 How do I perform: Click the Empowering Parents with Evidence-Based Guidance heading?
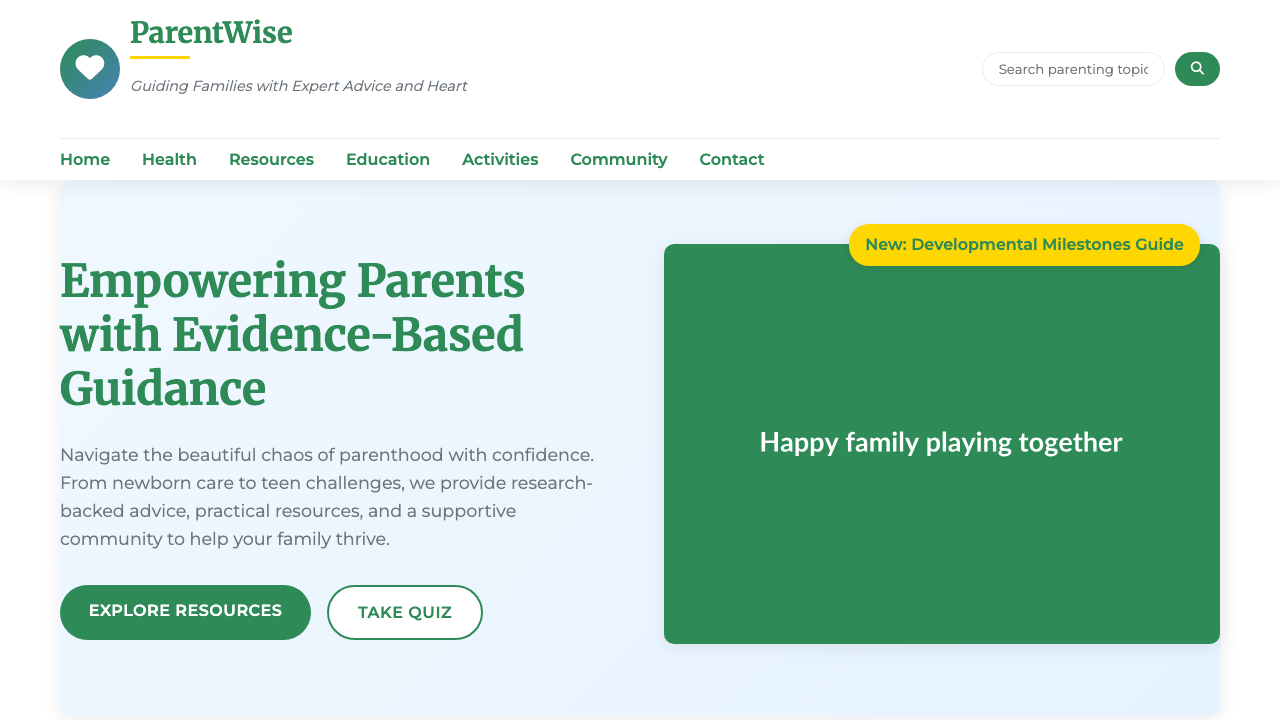[x=293, y=335]
